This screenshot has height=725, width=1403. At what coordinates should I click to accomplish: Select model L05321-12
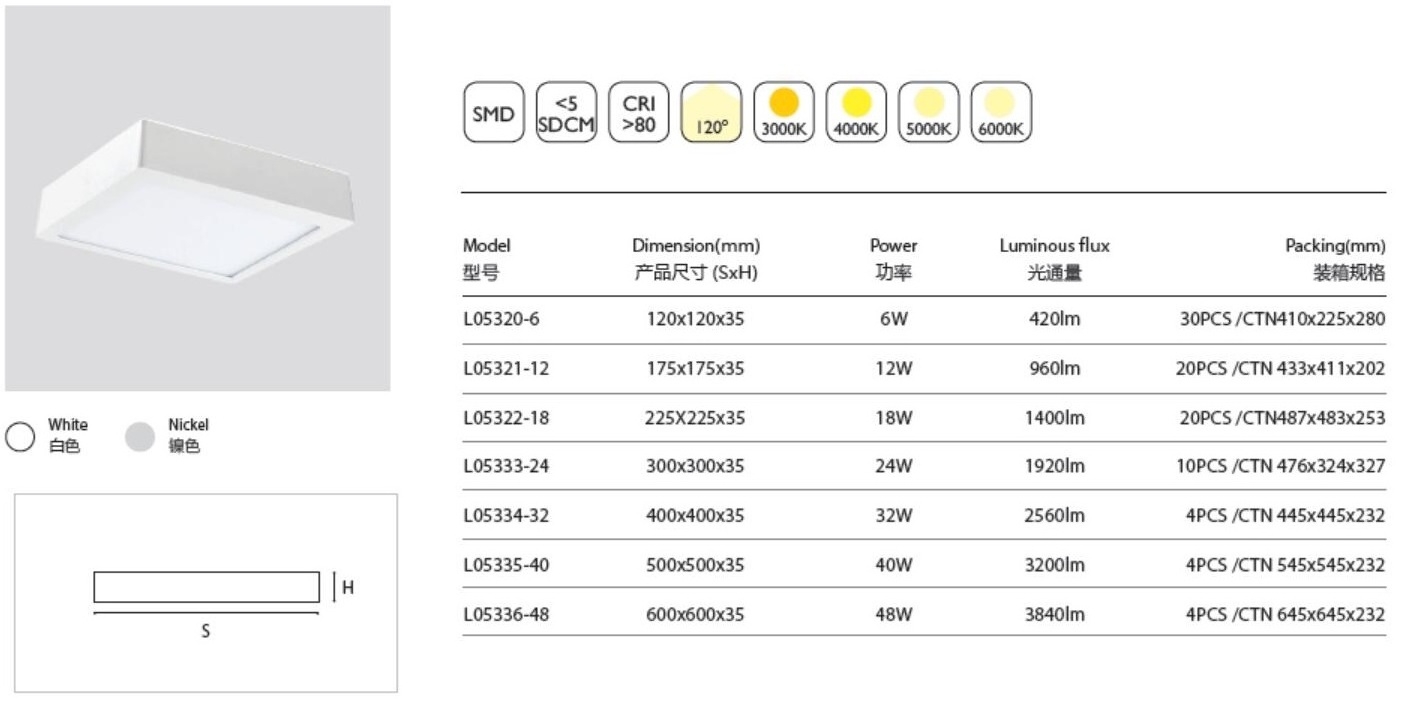pos(506,369)
